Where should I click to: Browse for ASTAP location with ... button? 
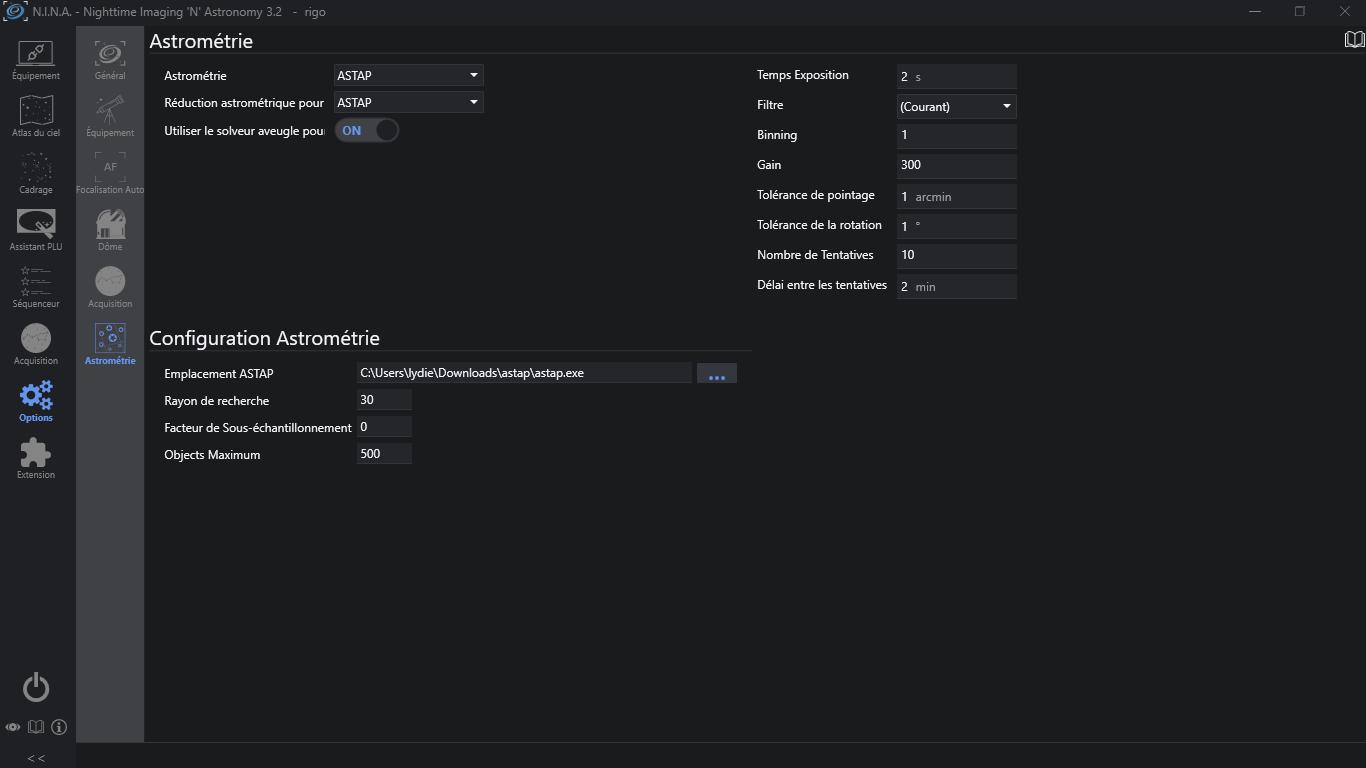pyautogui.click(x=716, y=373)
